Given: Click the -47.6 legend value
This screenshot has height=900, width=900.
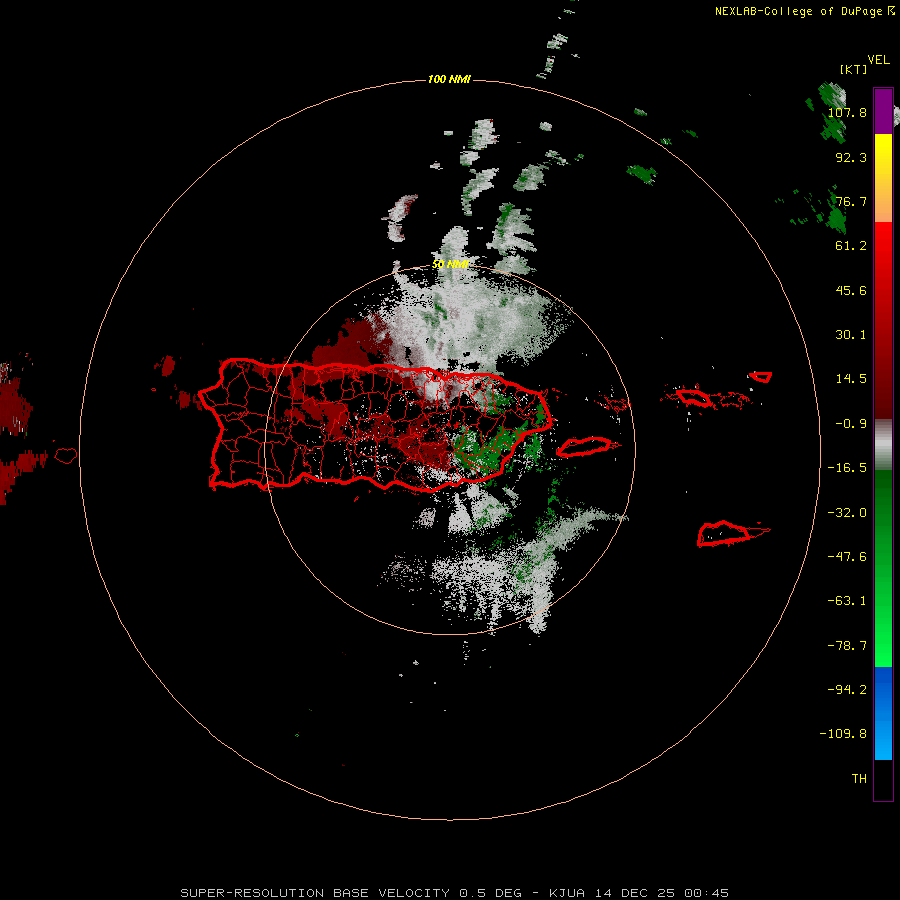Looking at the screenshot, I should (847, 557).
